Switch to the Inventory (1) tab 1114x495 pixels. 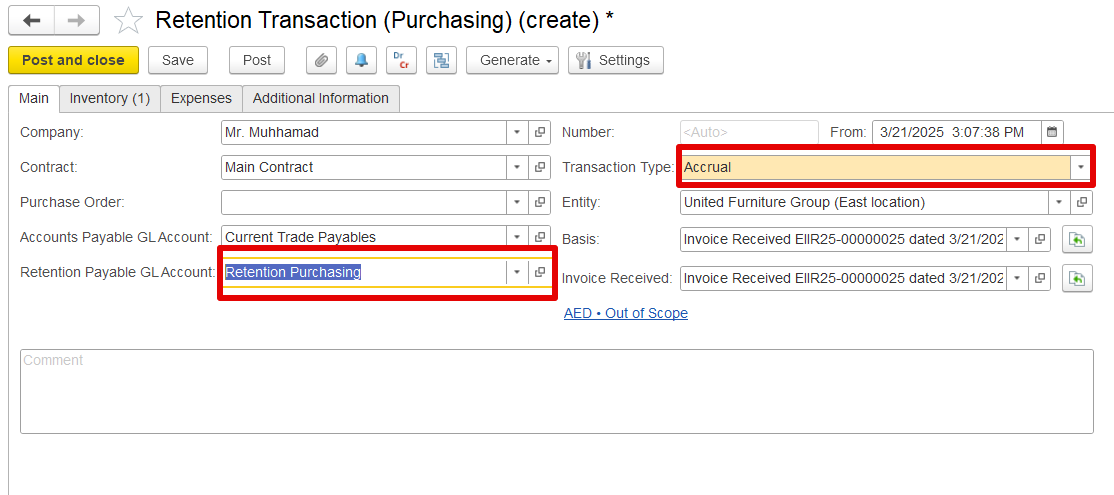click(109, 99)
